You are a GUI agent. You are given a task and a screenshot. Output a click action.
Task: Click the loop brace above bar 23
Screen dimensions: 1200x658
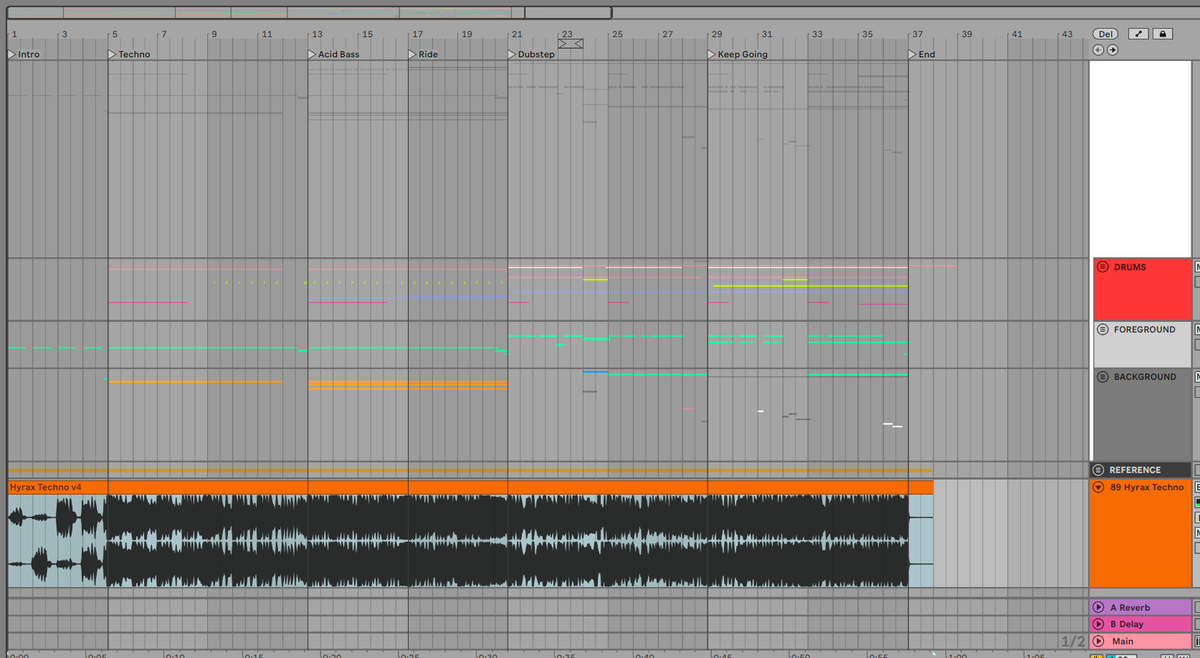pyautogui.click(x=570, y=43)
